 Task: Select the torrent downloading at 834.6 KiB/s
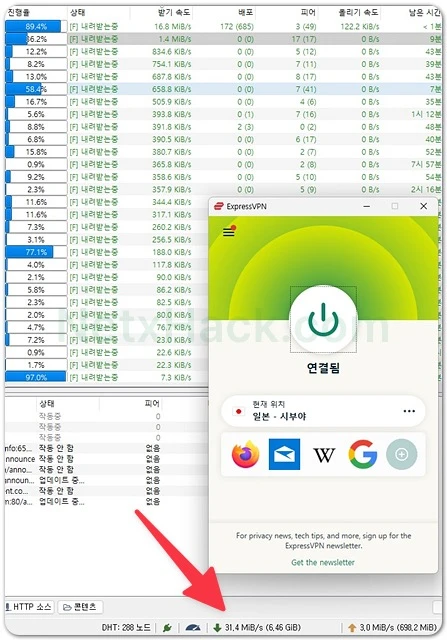[223, 52]
